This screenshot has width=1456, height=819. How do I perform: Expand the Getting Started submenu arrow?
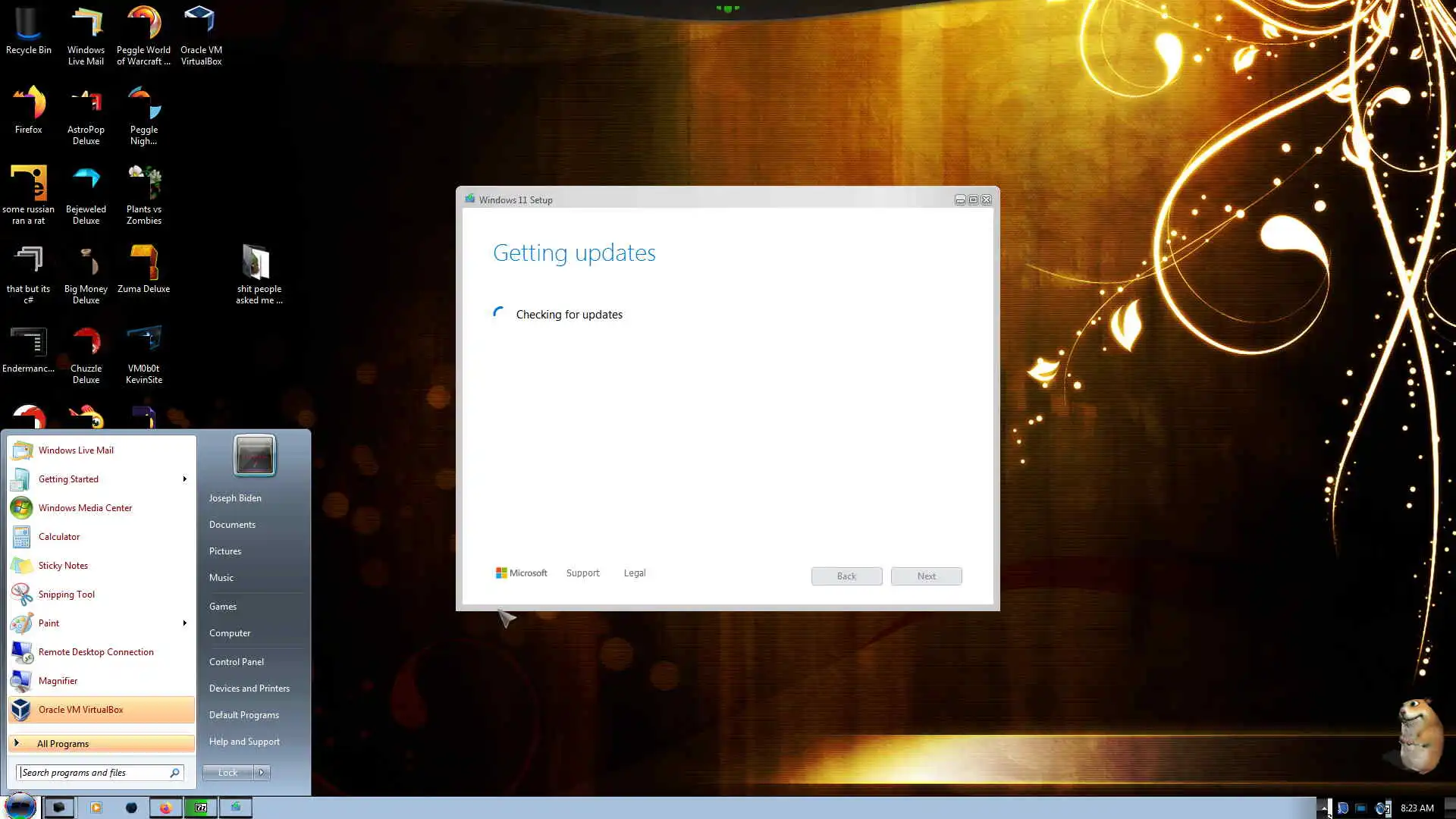tap(184, 479)
